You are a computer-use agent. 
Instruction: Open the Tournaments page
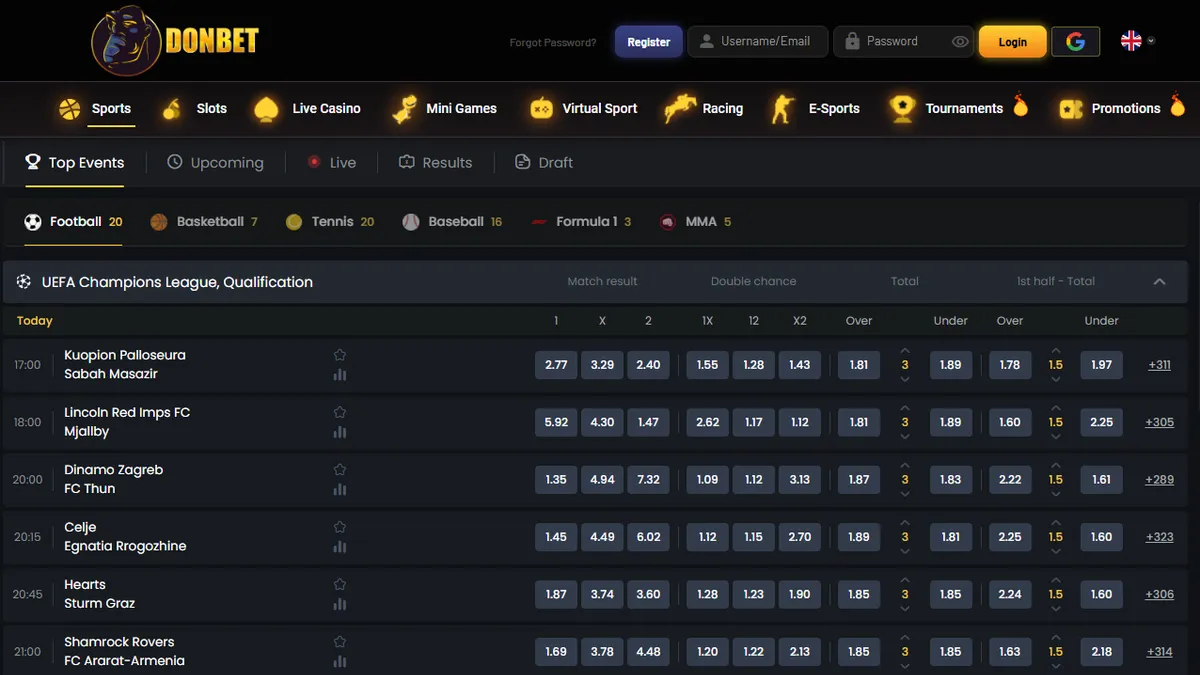click(x=958, y=108)
